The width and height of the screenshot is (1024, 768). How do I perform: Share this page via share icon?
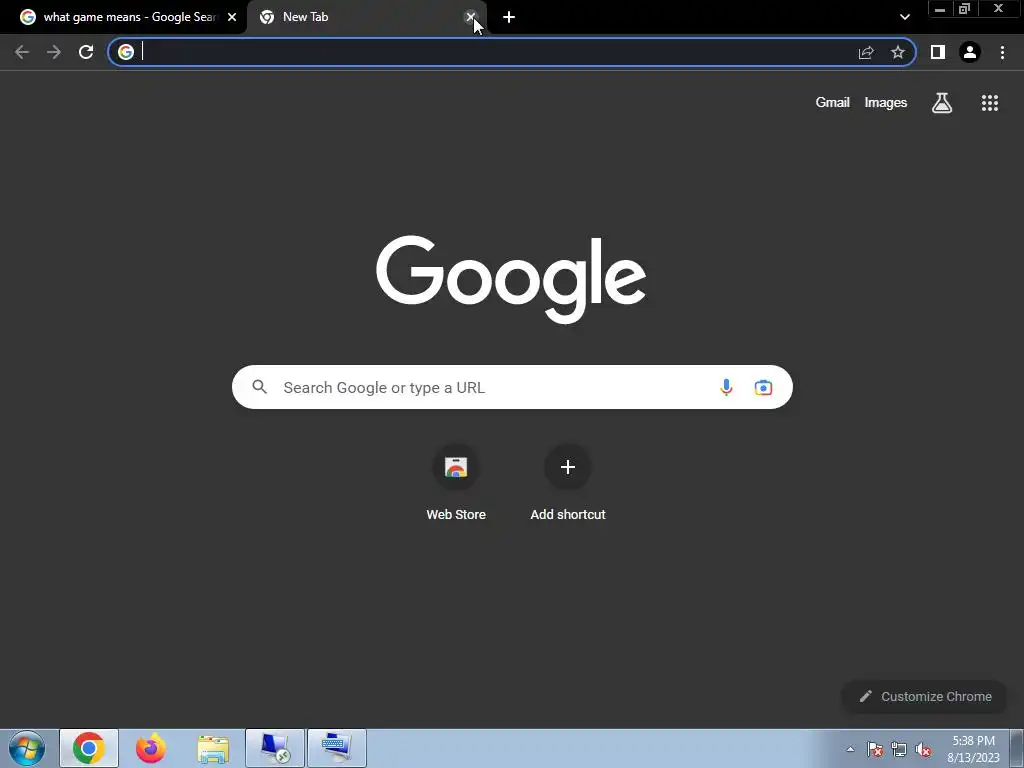click(x=866, y=52)
